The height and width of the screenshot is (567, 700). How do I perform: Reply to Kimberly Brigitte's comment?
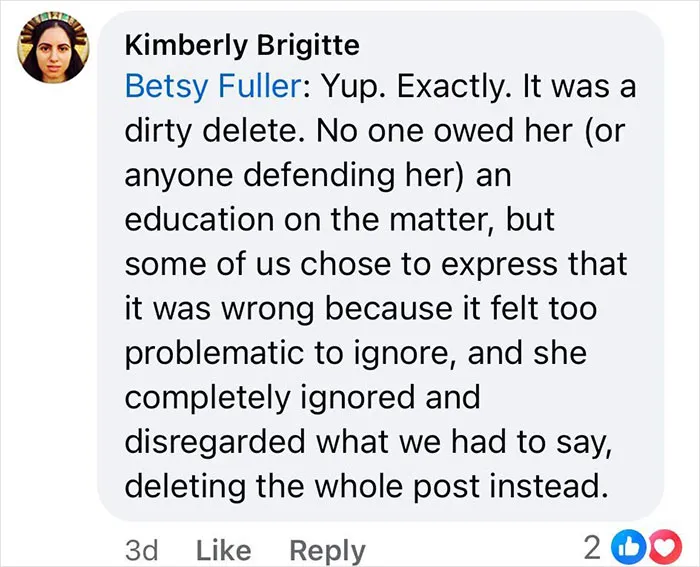327,551
